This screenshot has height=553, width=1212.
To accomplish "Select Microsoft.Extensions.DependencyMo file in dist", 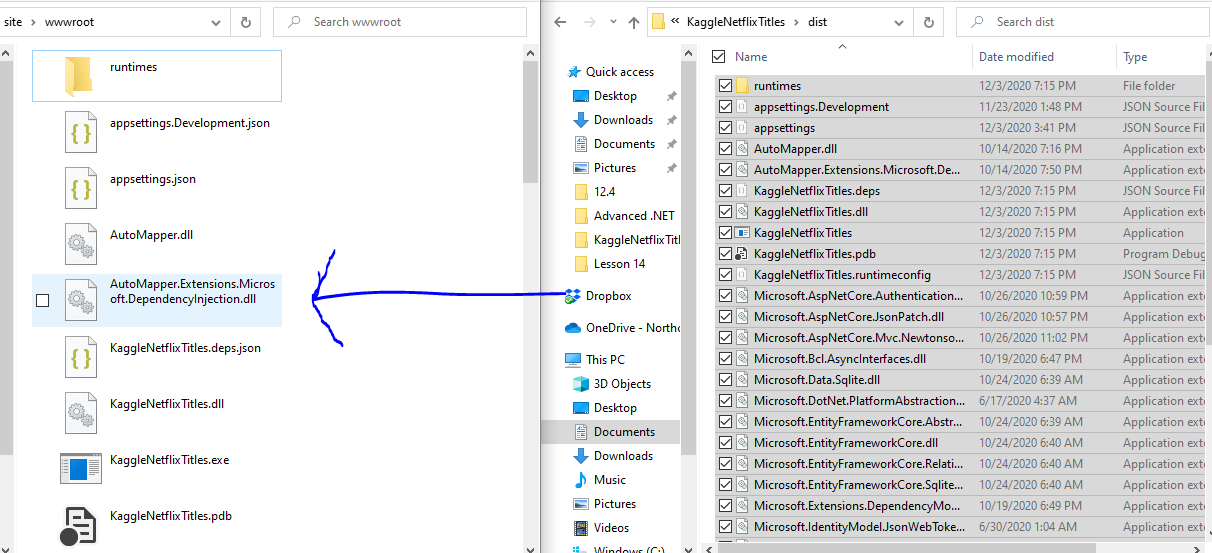I will pos(860,506).
